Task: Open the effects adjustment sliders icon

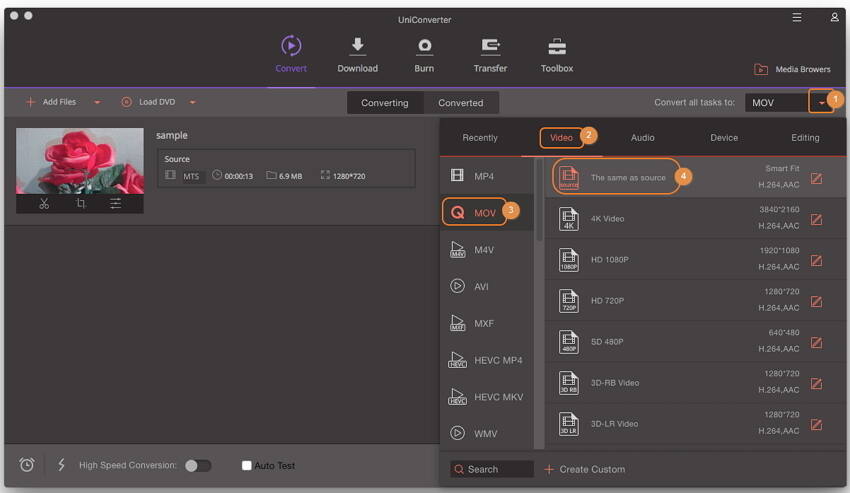Action: click(115, 203)
